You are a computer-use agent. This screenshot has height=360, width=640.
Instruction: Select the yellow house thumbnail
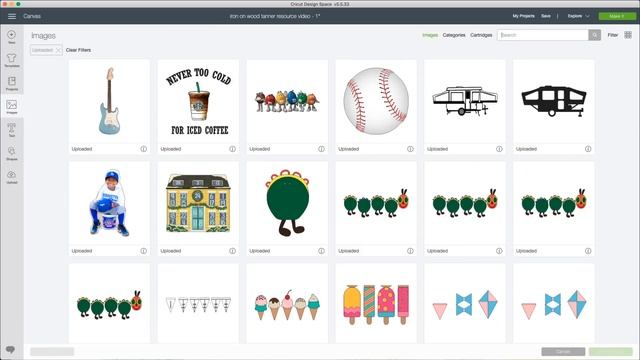(x=198, y=203)
